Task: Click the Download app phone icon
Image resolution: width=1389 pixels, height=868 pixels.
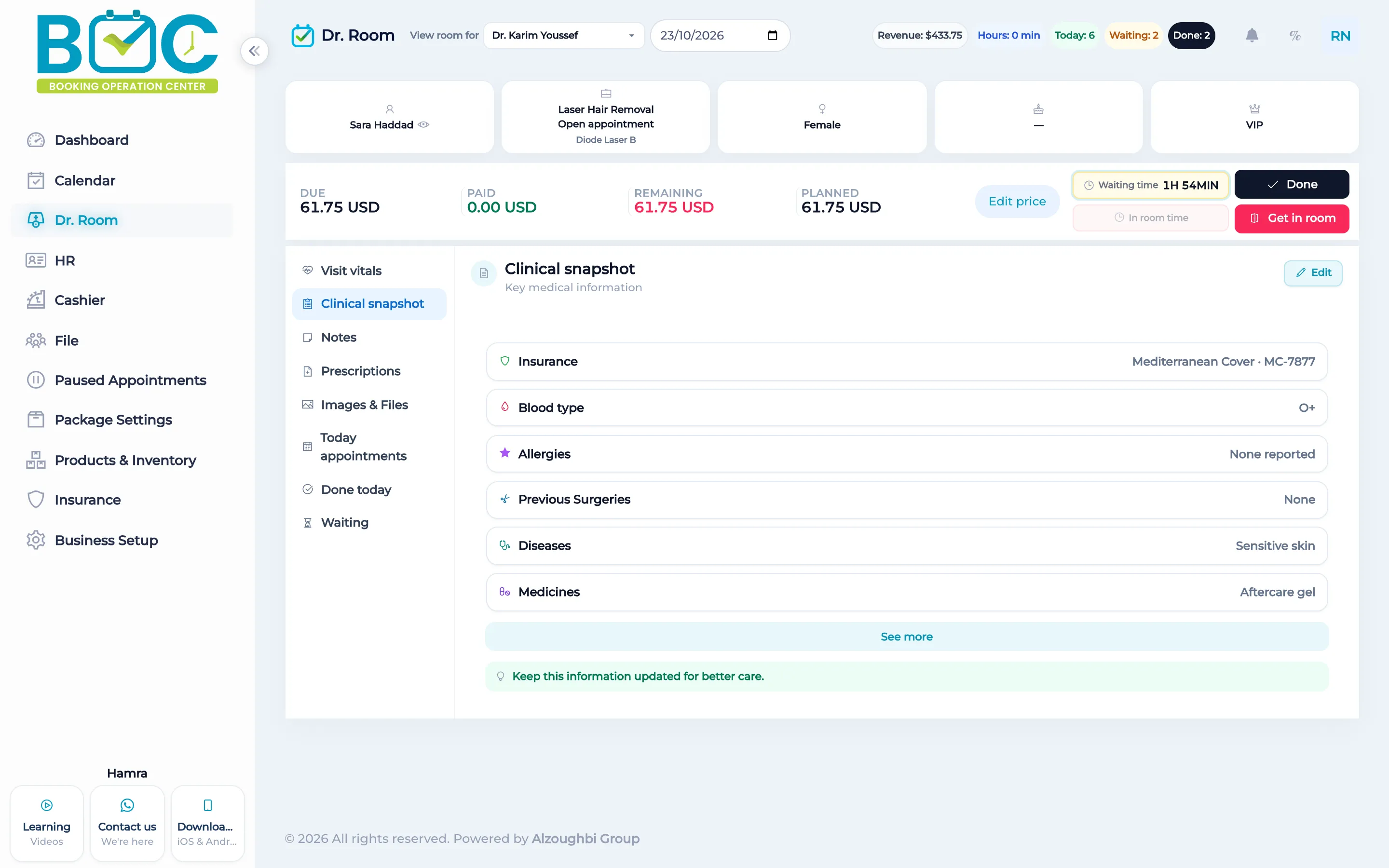Action: [208, 805]
